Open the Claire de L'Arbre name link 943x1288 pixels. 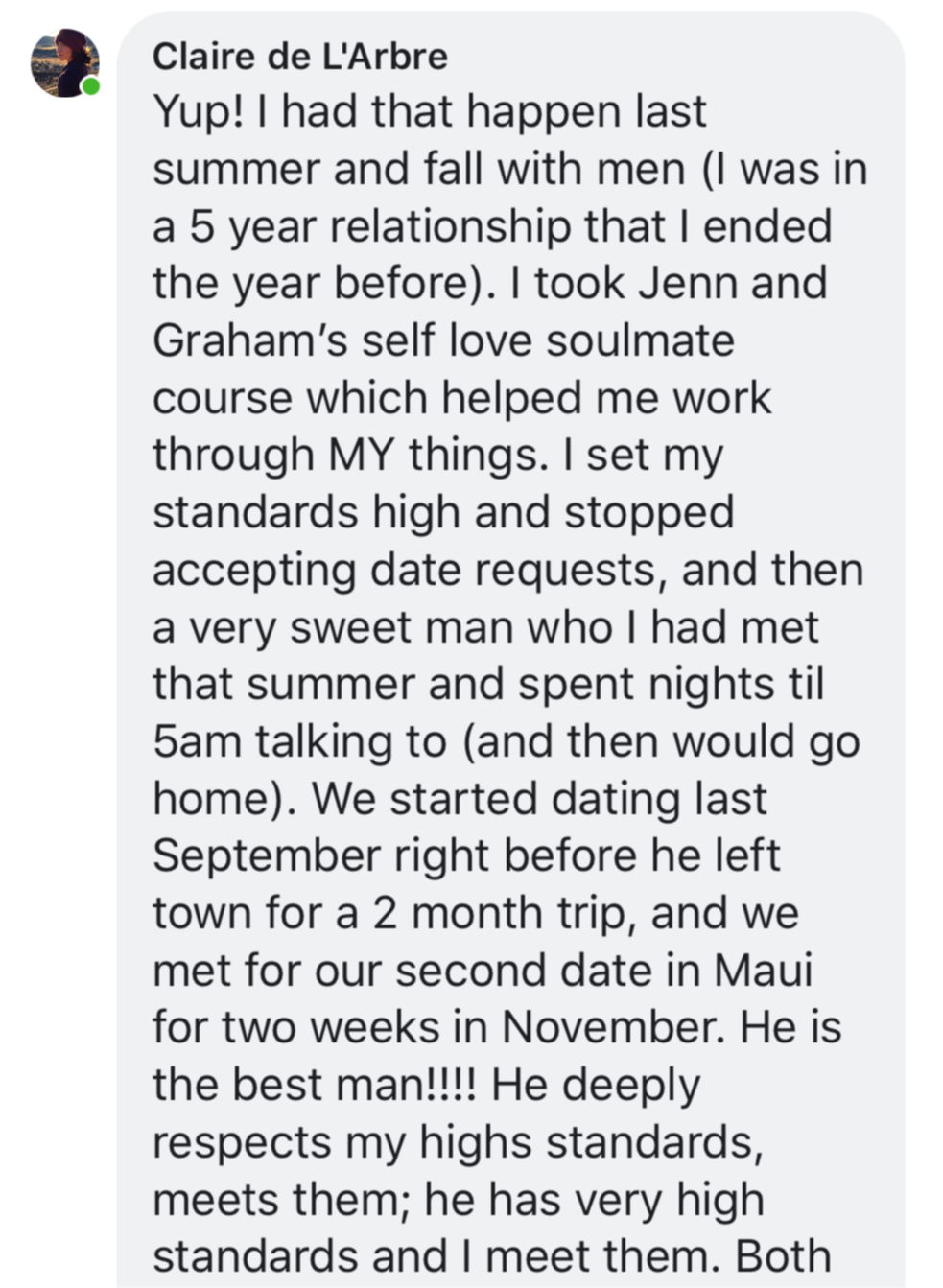point(300,57)
